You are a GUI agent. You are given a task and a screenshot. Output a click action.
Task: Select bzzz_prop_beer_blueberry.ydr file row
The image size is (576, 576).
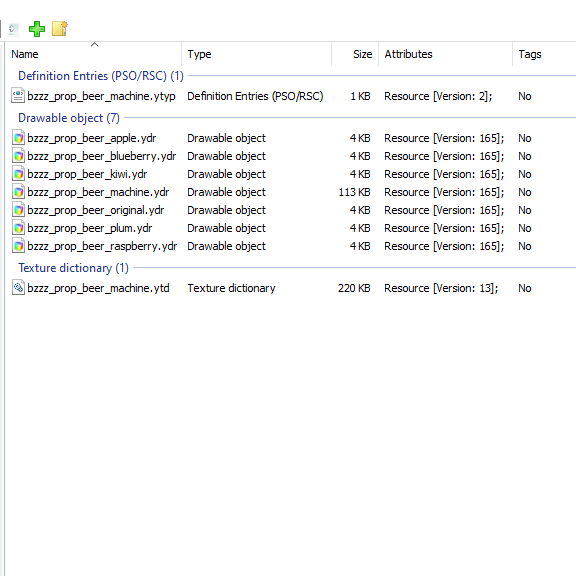290,156
